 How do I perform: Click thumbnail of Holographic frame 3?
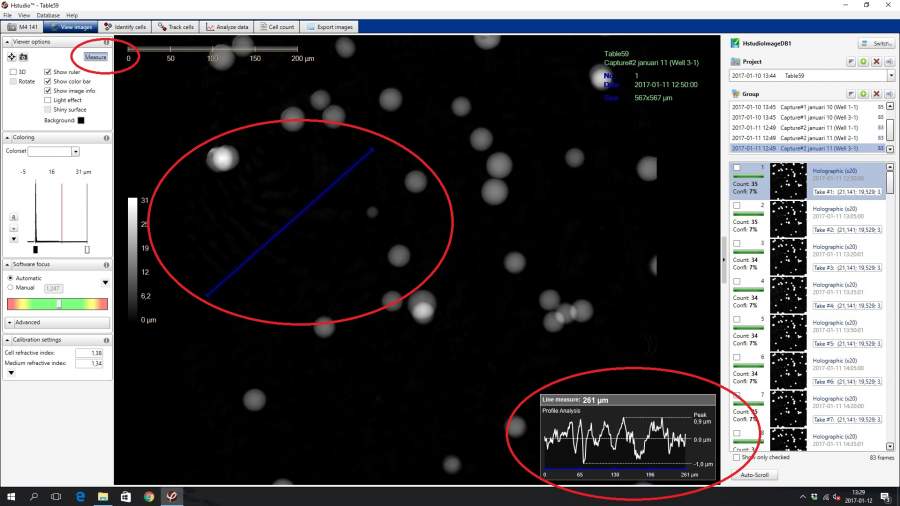click(788, 257)
